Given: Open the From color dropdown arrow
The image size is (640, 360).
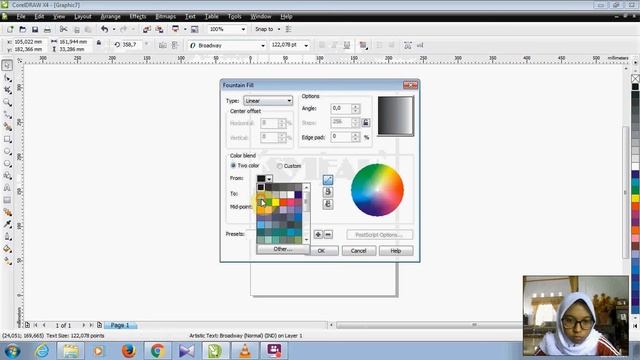Looking at the screenshot, I should click(x=269, y=179).
